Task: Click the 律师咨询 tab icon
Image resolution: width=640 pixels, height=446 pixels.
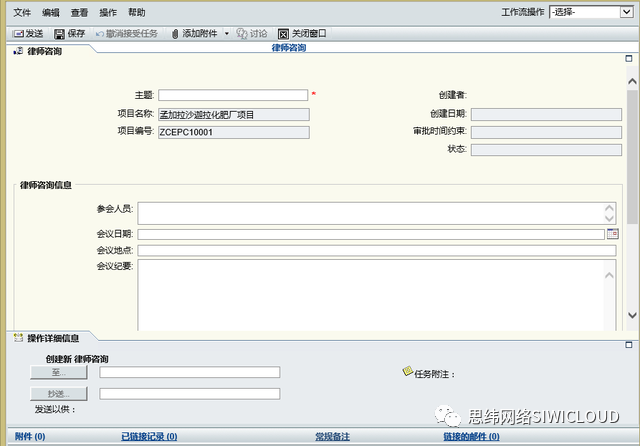Action: pyautogui.click(x=18, y=51)
